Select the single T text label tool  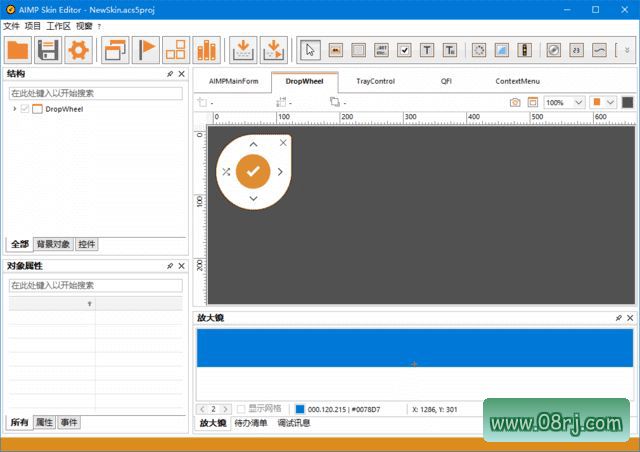coord(427,50)
